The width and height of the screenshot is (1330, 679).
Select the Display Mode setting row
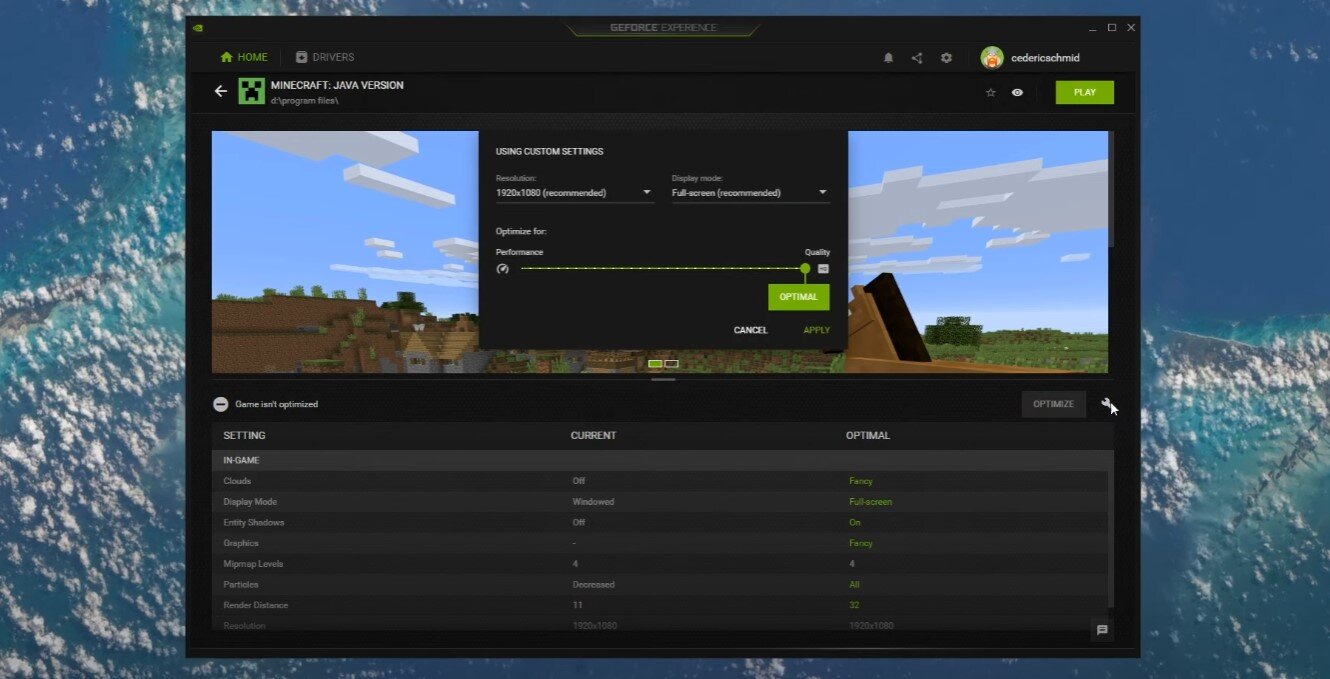(660, 502)
